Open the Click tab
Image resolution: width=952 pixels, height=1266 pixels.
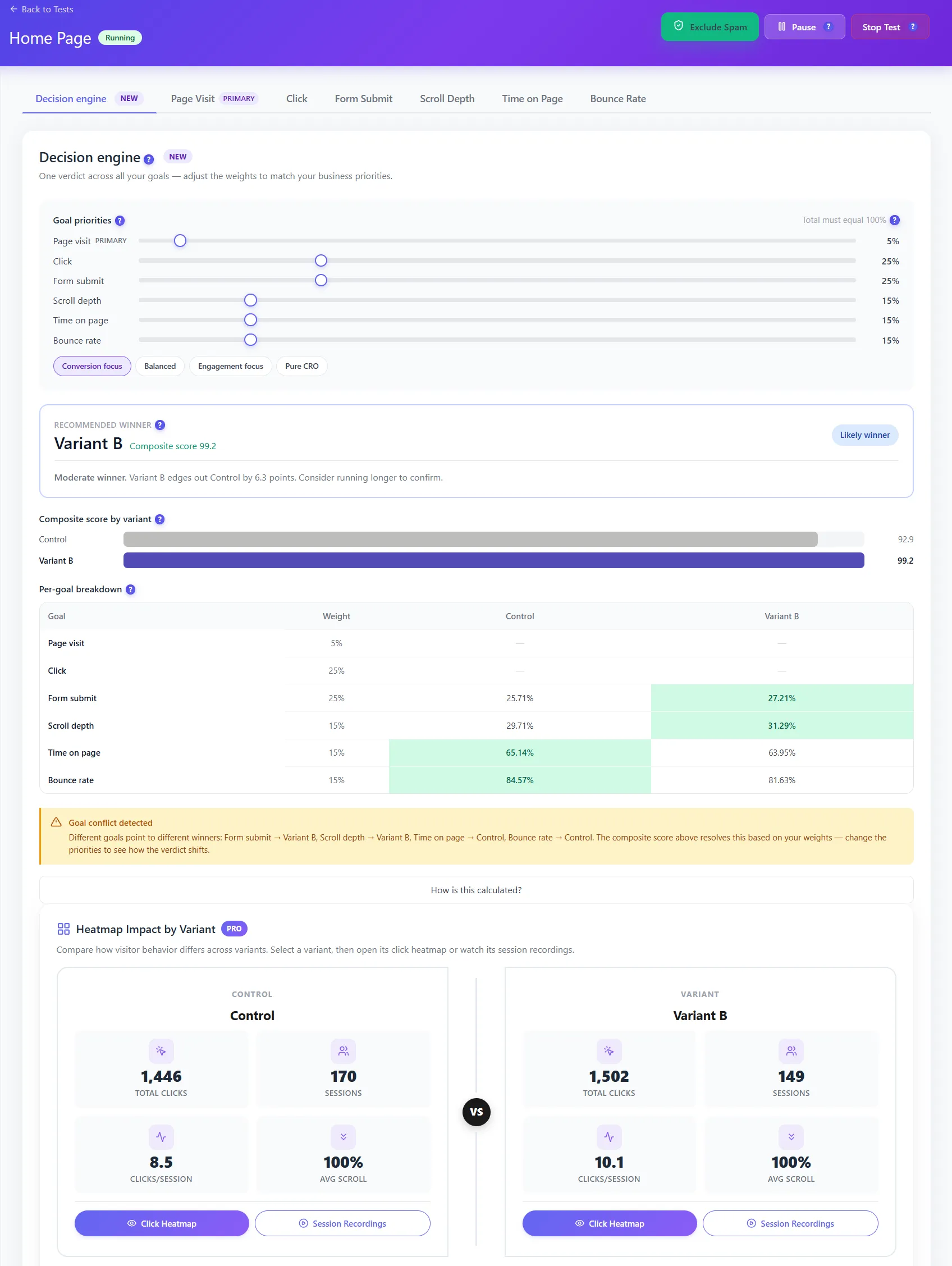coord(297,98)
